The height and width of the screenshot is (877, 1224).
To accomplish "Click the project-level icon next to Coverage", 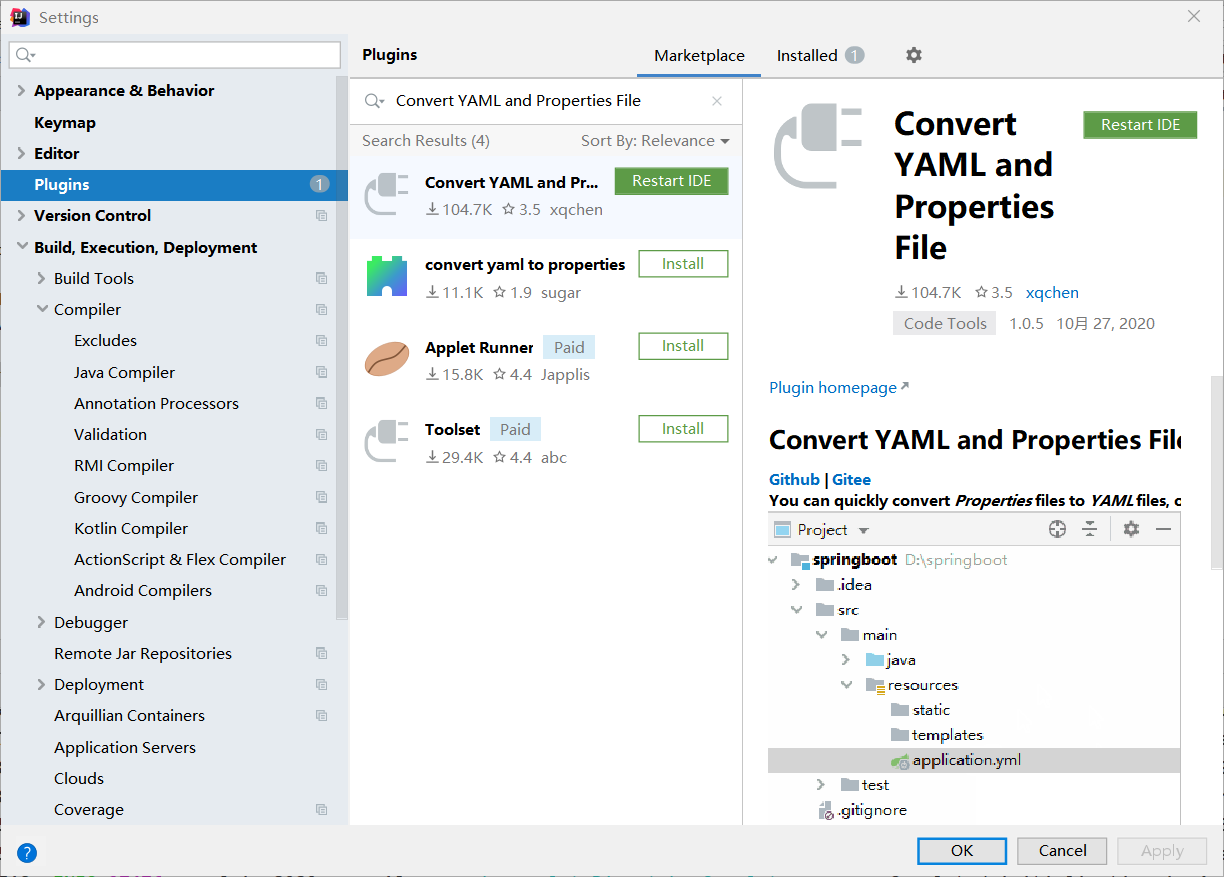I will coord(321,809).
